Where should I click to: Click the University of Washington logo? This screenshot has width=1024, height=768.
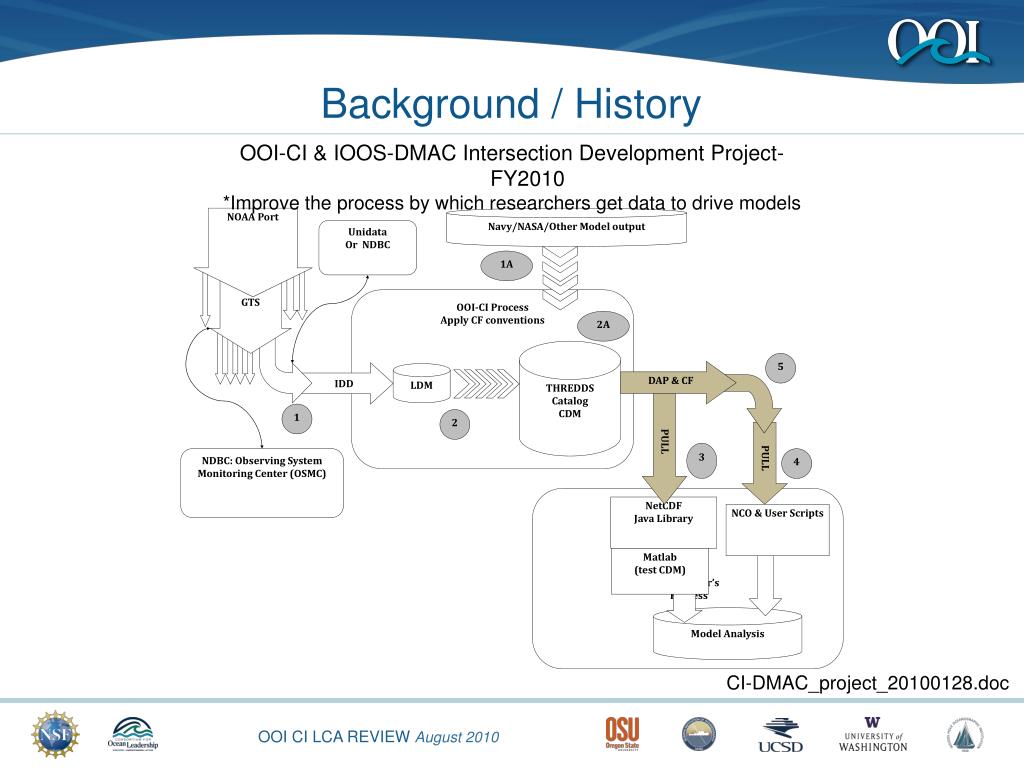872,735
